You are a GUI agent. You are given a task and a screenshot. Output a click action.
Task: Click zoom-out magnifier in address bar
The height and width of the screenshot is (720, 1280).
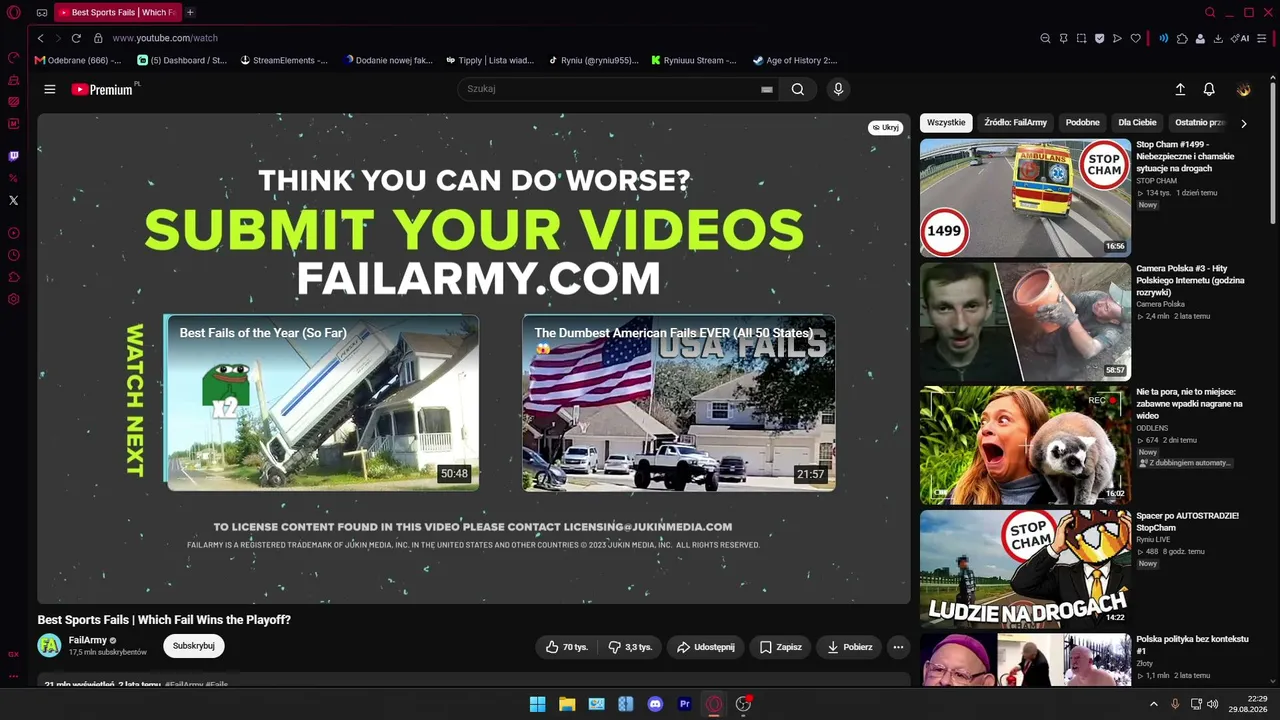pos(1045,38)
